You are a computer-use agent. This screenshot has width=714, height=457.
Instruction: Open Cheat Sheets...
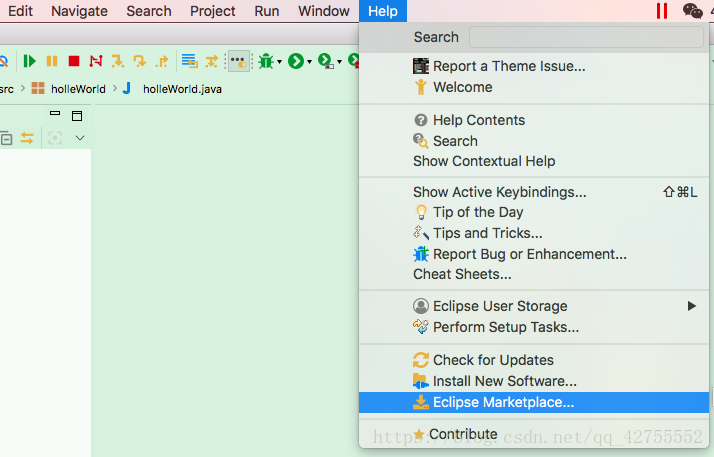534,274
